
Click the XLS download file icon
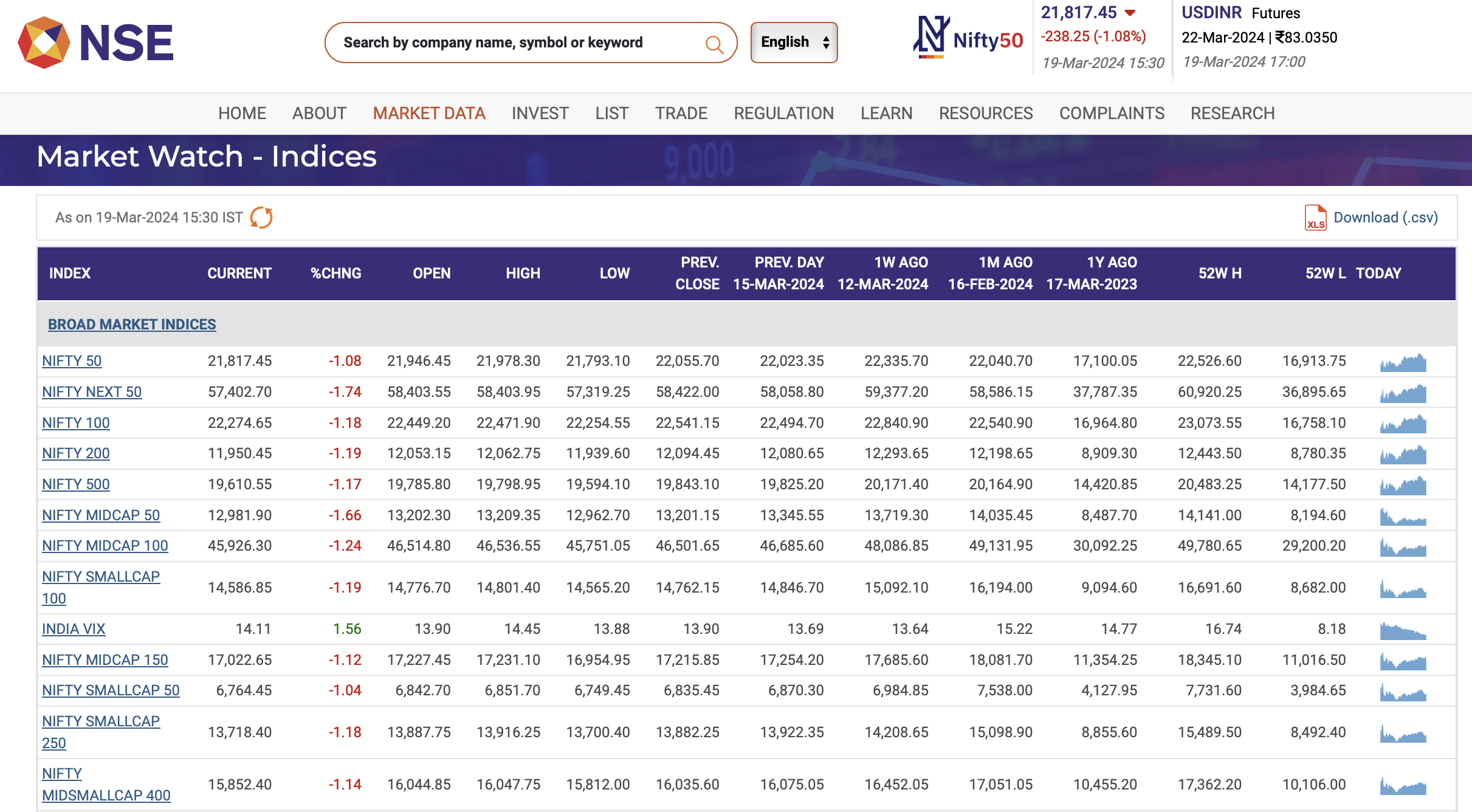[1316, 218]
